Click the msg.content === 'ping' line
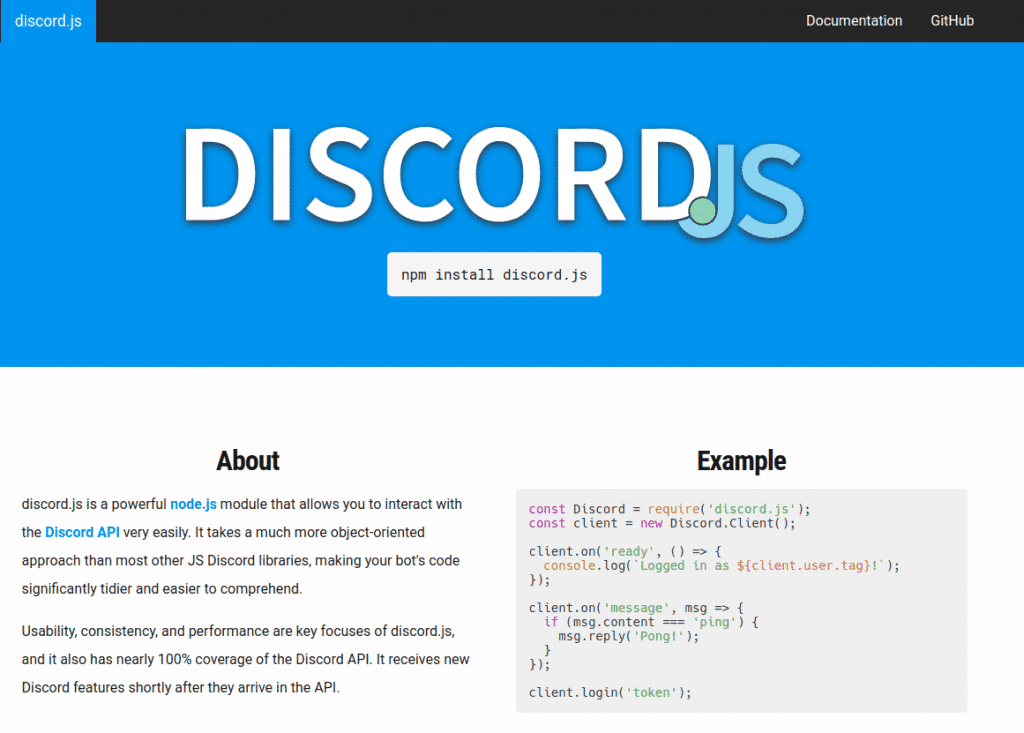Image resolution: width=1024 pixels, height=733 pixels. (x=651, y=622)
